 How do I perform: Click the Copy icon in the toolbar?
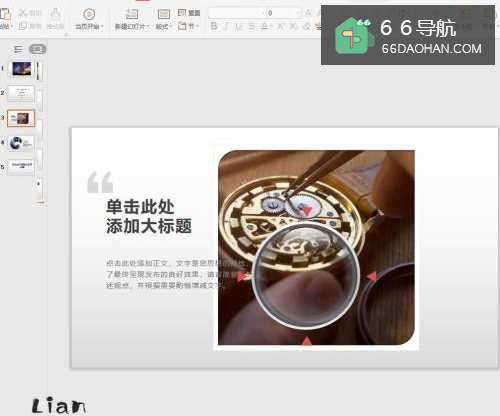click(x=23, y=26)
